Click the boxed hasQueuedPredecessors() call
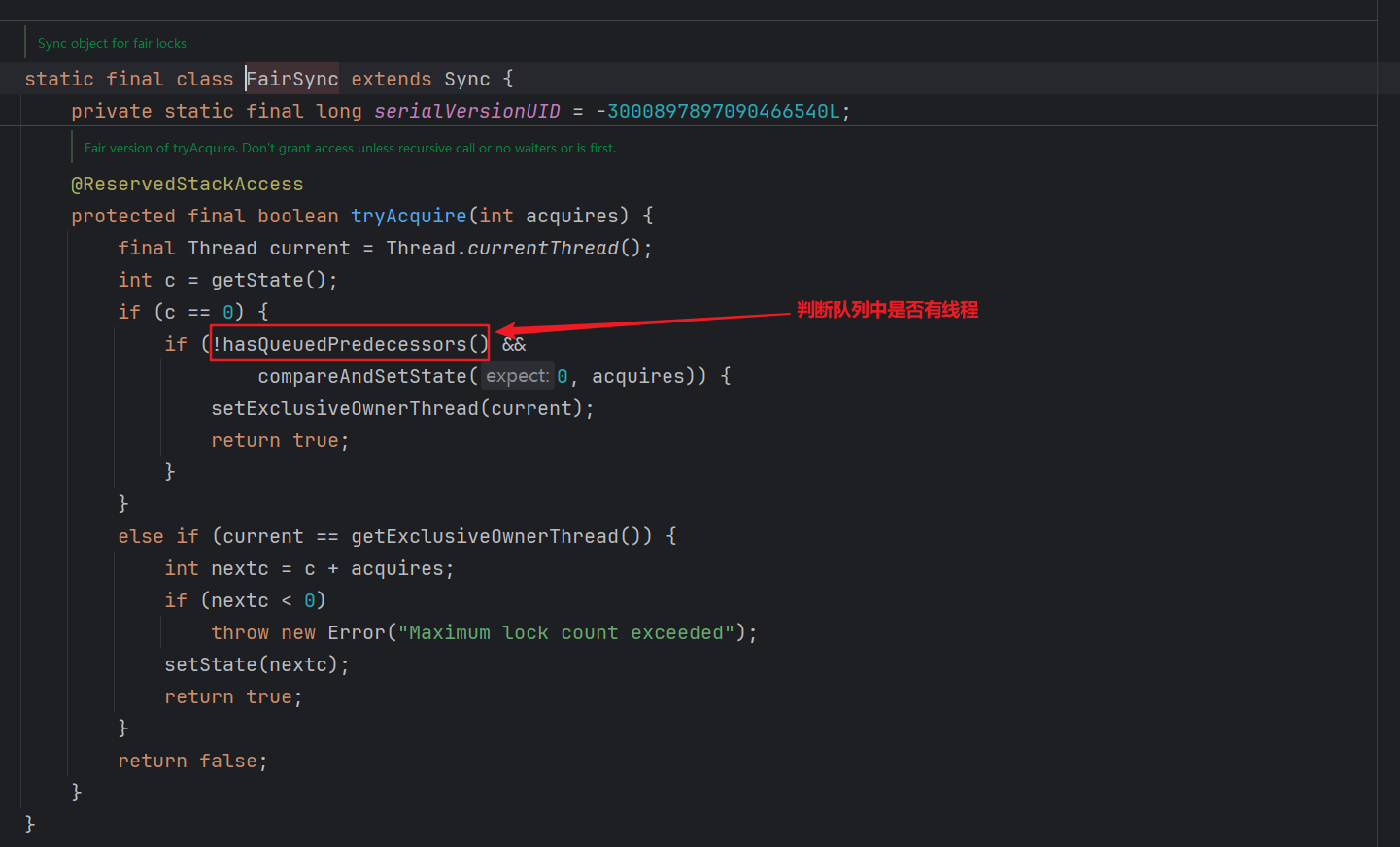Viewport: 1400px width, 847px height. point(350,344)
